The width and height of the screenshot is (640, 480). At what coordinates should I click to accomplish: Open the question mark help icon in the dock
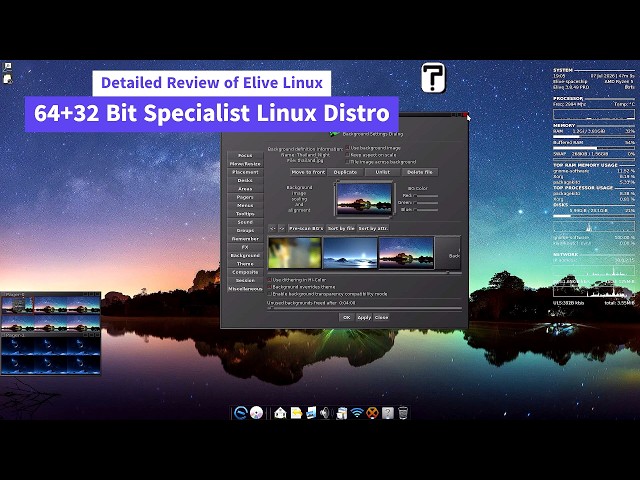388,413
